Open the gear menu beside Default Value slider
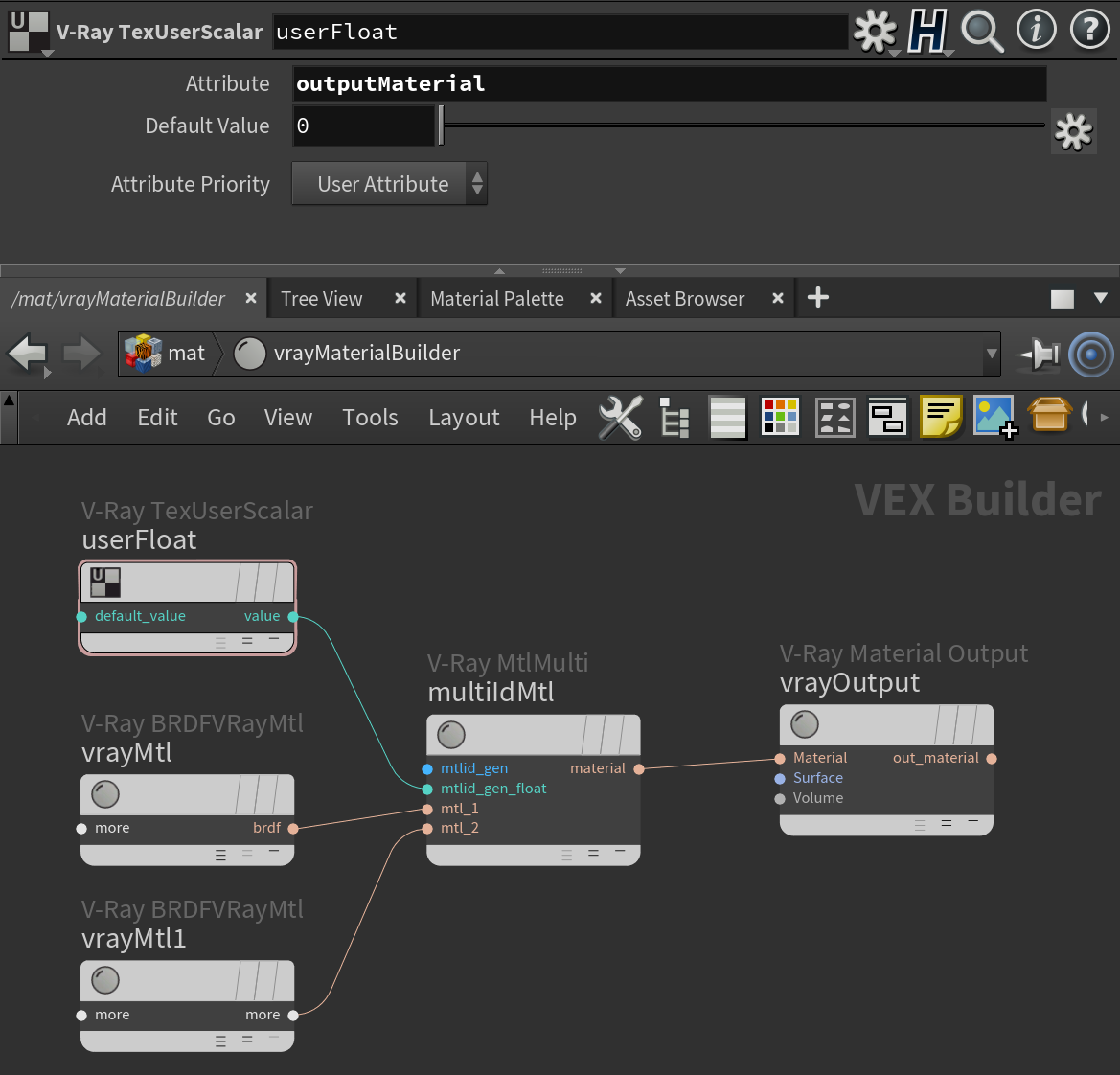 (x=1074, y=131)
